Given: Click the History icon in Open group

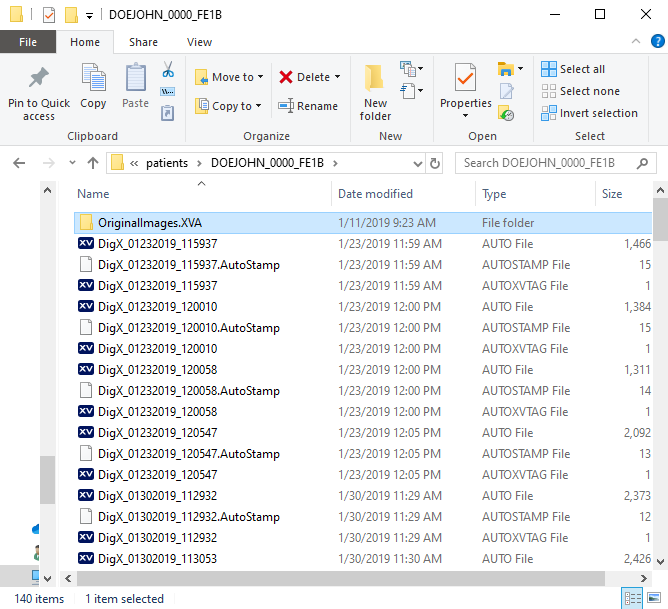Looking at the screenshot, I should (x=506, y=113).
